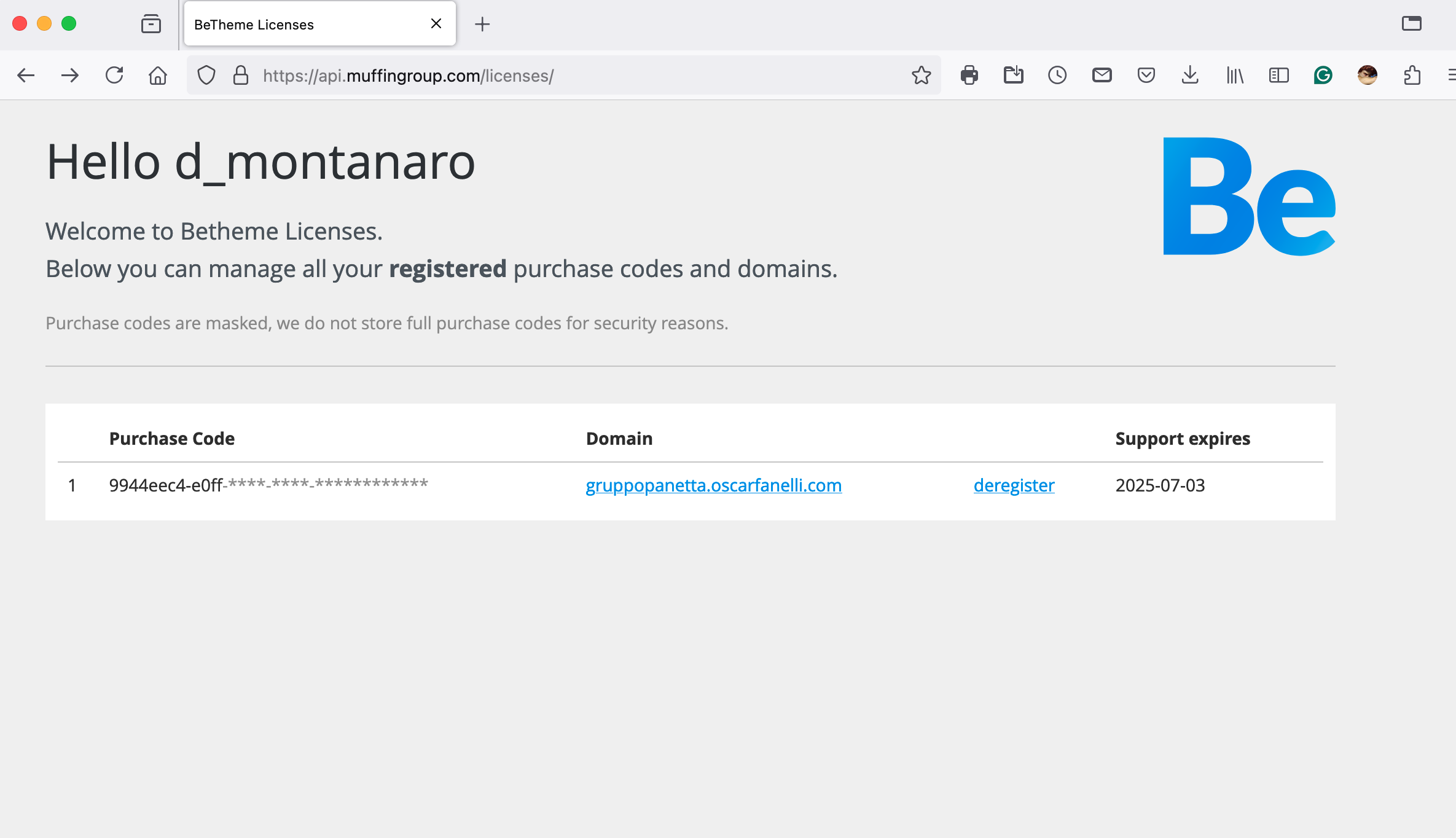
Task: Click the 'Purchase codes are masked' note
Action: pyautogui.click(x=387, y=323)
